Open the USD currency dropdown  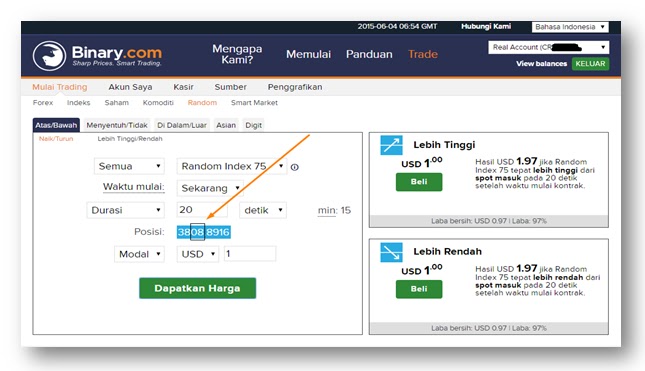coord(197,254)
